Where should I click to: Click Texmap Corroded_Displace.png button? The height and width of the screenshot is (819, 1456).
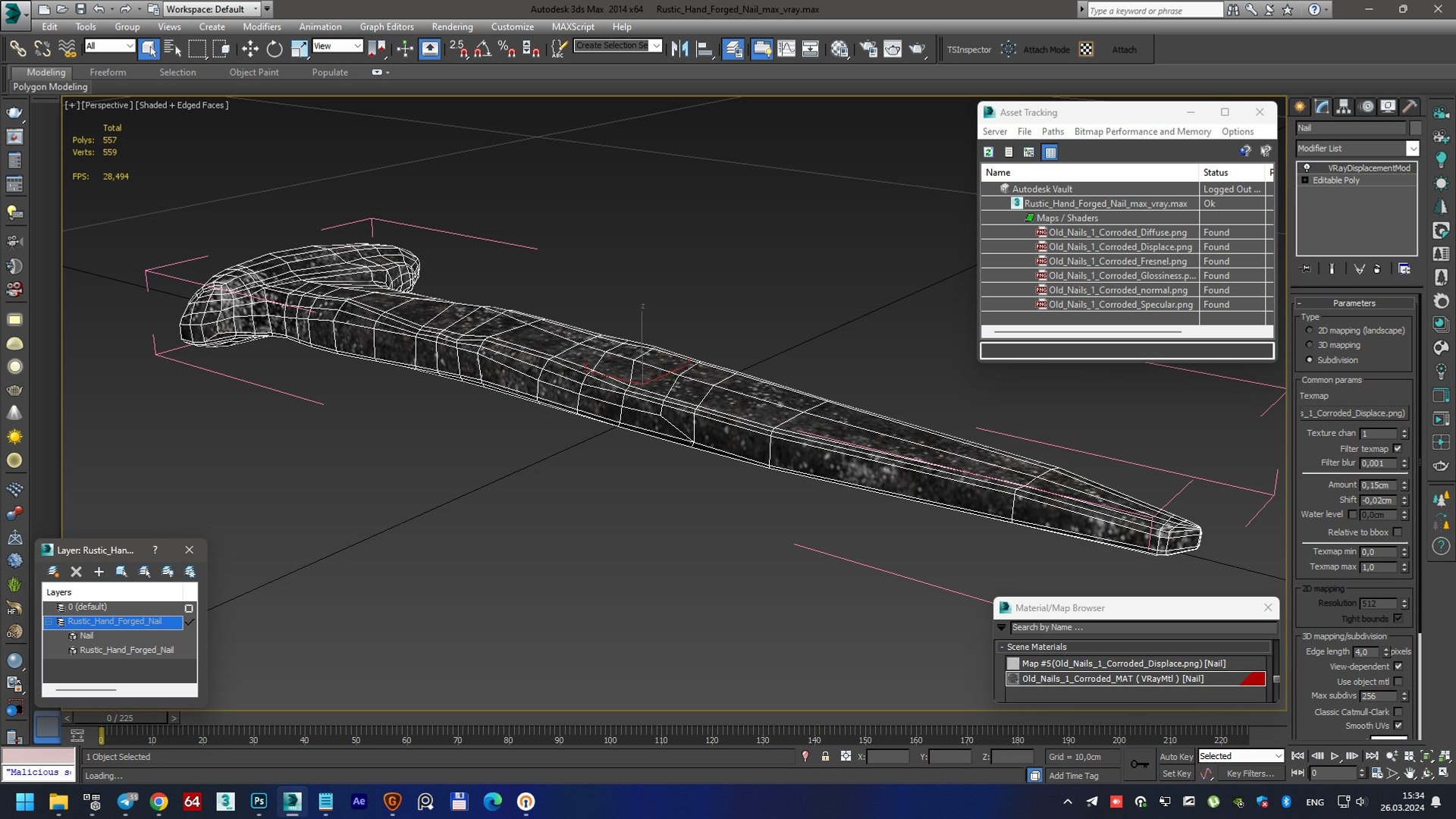1354,413
